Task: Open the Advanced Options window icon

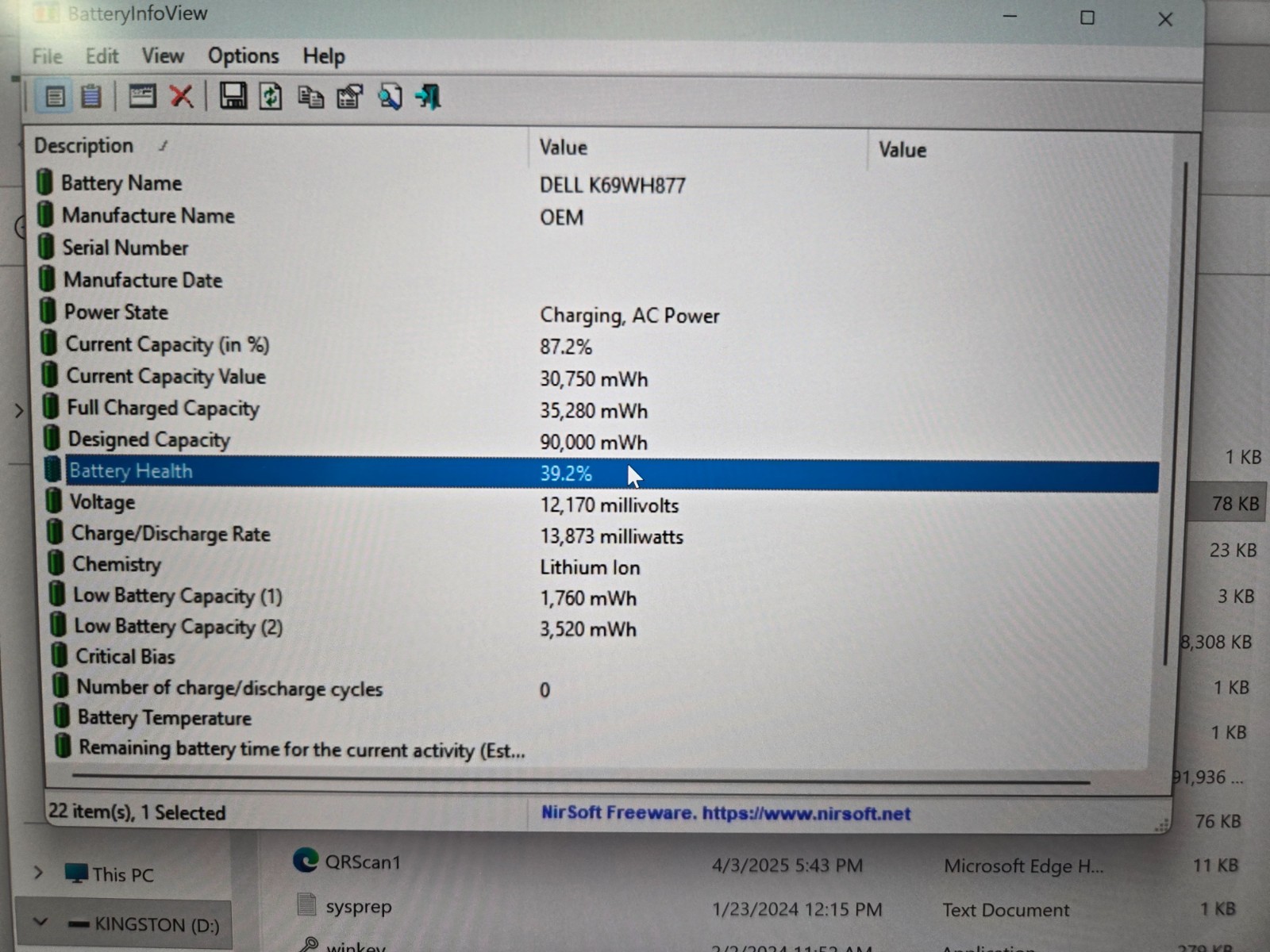Action: click(142, 96)
